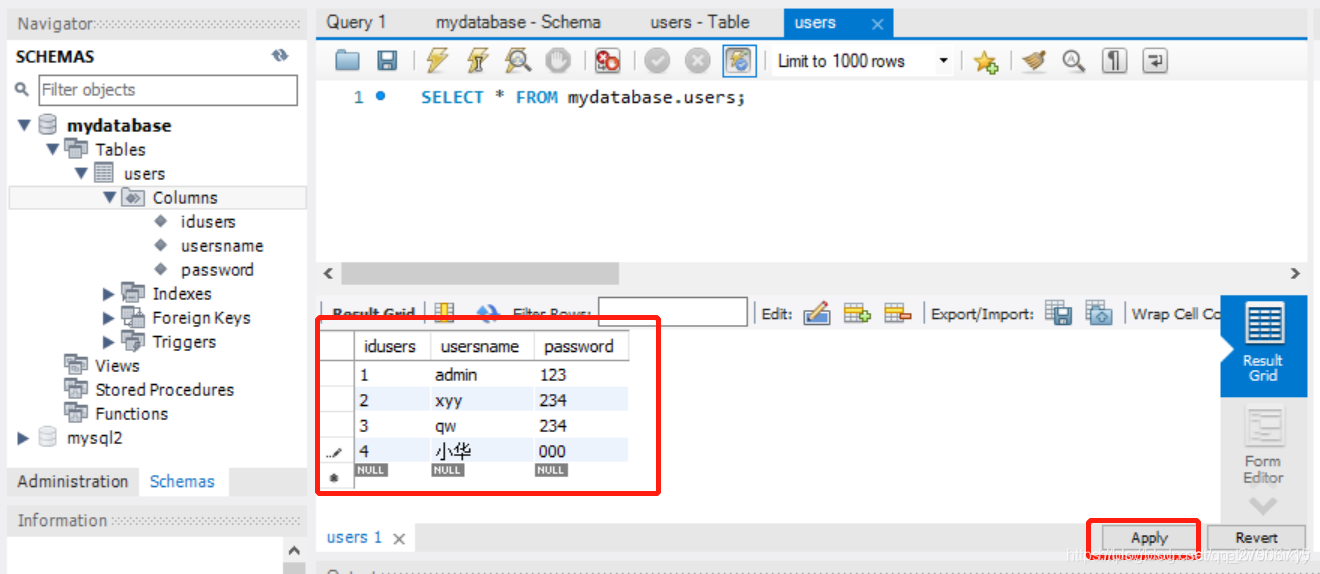Expand the Triggers node
The image size is (1320, 574).
point(108,341)
